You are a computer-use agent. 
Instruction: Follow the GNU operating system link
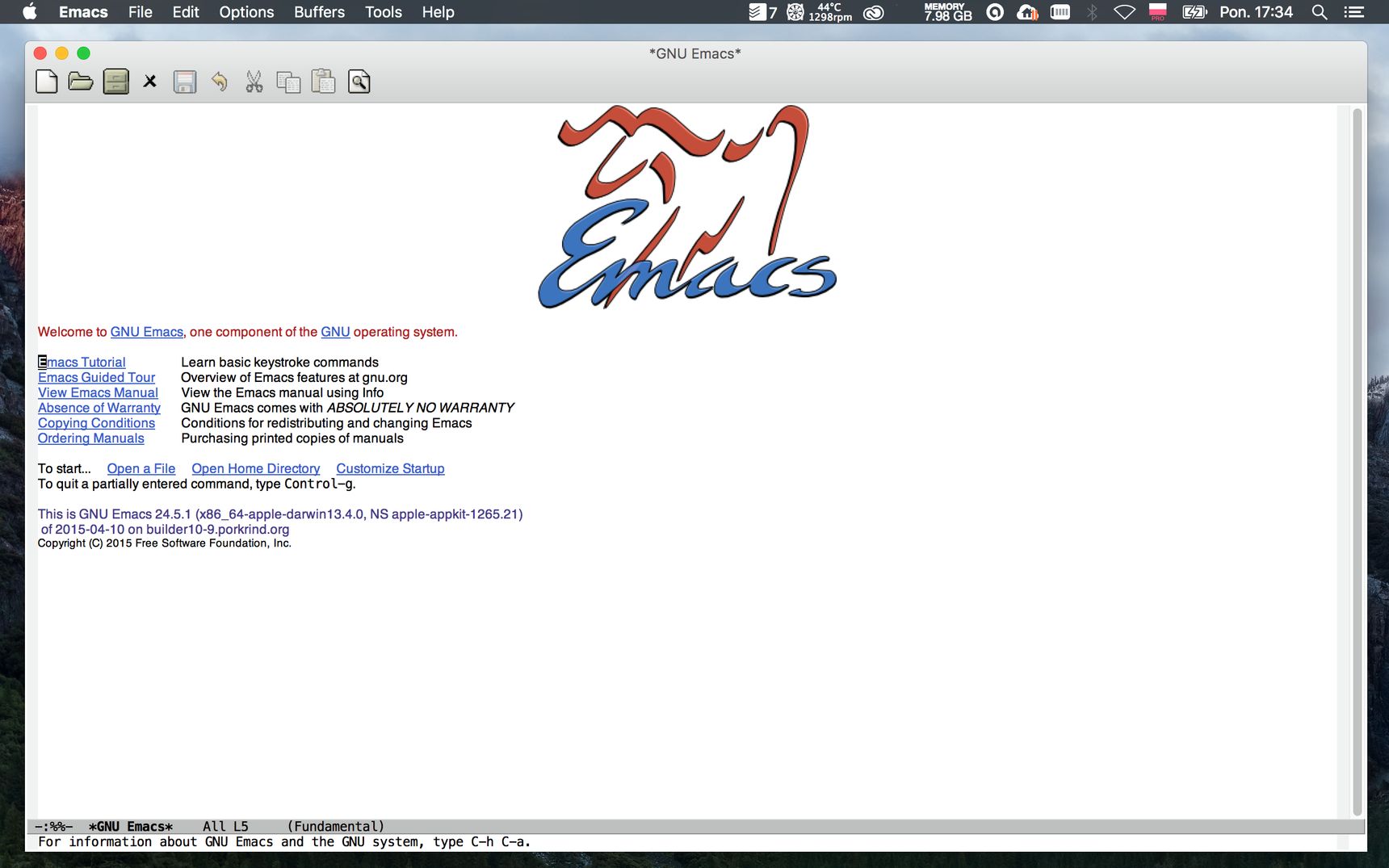[x=335, y=332]
